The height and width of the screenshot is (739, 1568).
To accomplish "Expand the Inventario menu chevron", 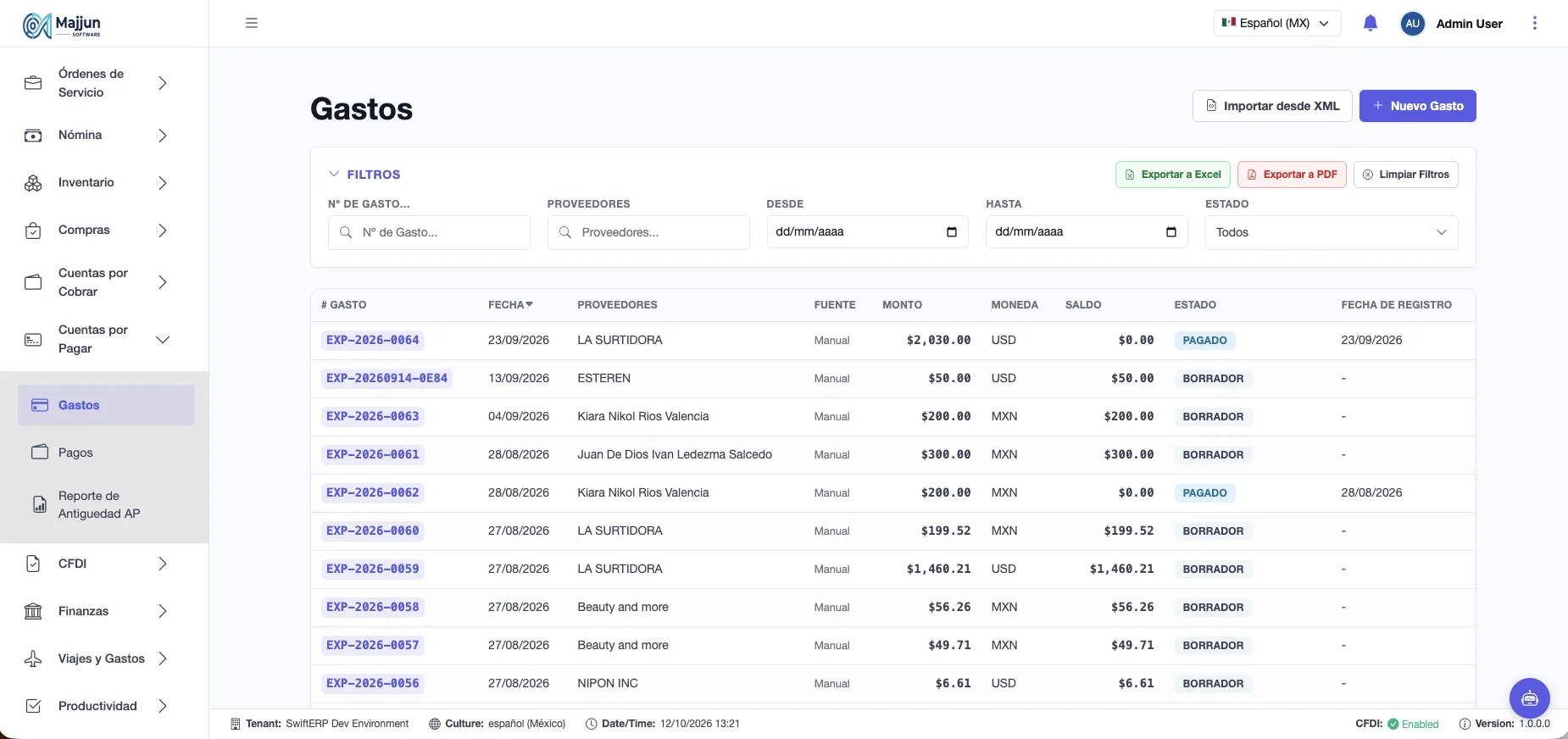I will tap(163, 183).
